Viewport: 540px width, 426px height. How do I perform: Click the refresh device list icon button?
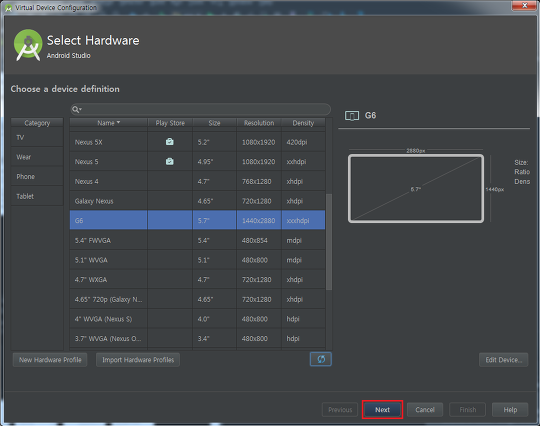321,359
